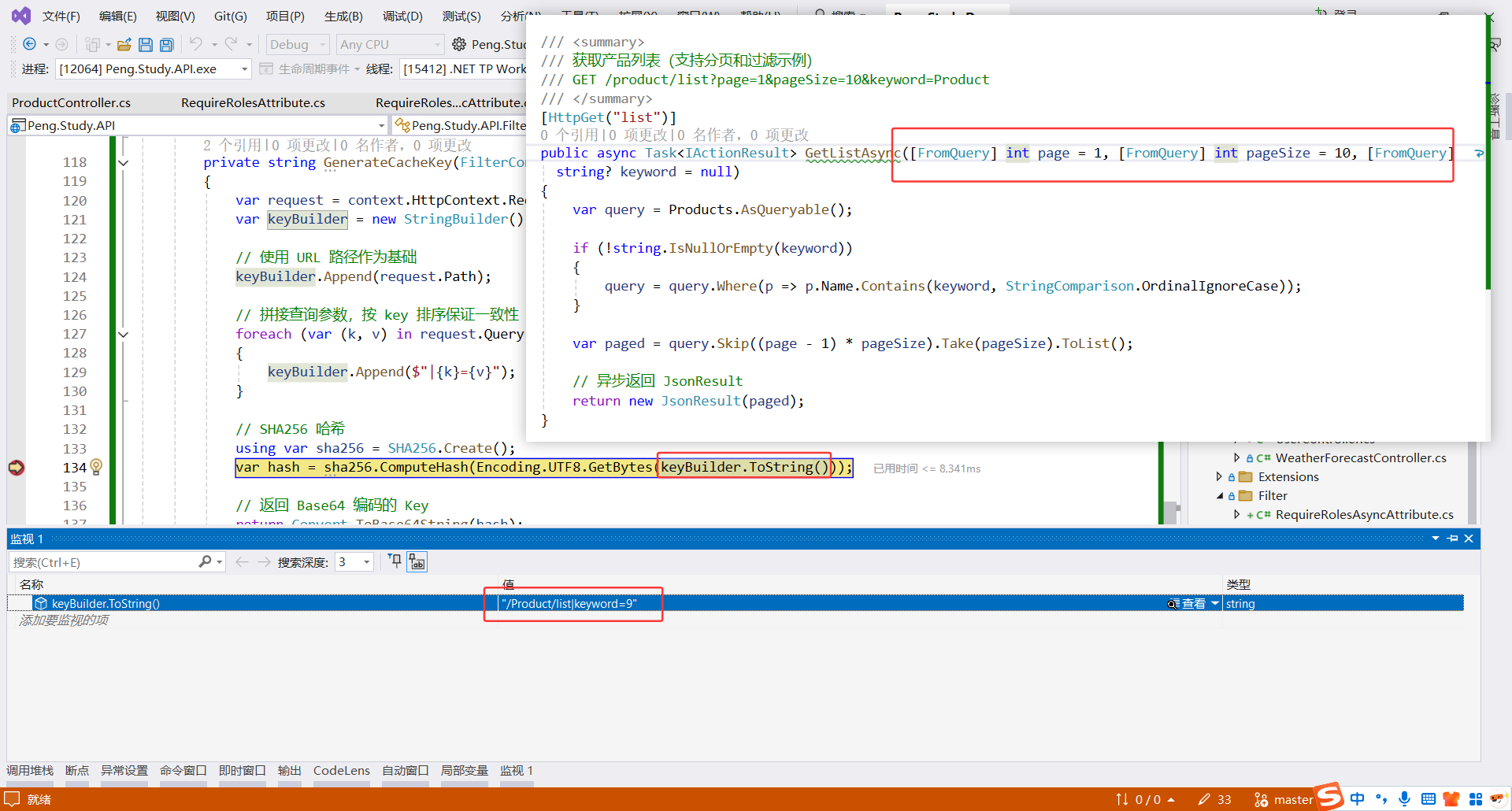1512x811 pixels.
Task: Click the breakpoint marker on line 134
Action: [16, 468]
